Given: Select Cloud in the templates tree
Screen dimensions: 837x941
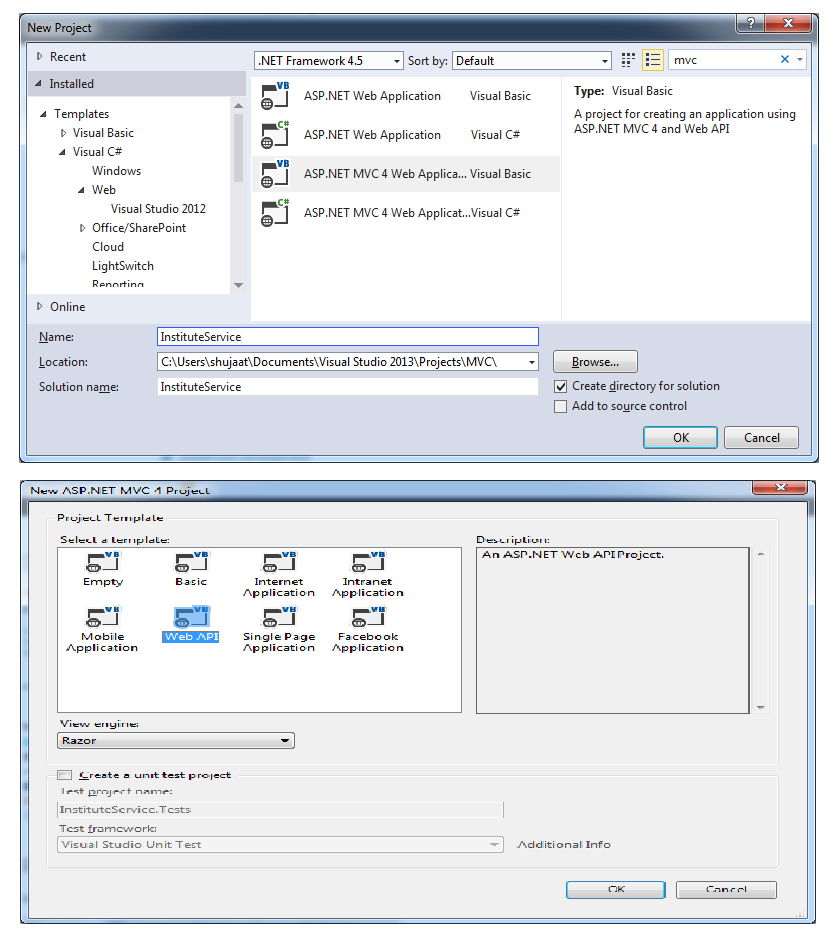Looking at the screenshot, I should pos(108,247).
